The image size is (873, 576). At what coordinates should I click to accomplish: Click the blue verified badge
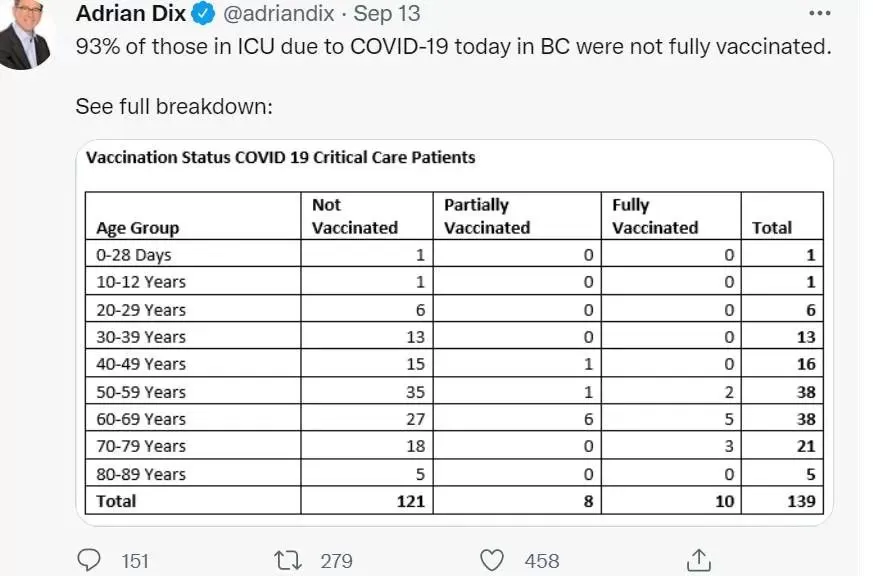(x=203, y=13)
